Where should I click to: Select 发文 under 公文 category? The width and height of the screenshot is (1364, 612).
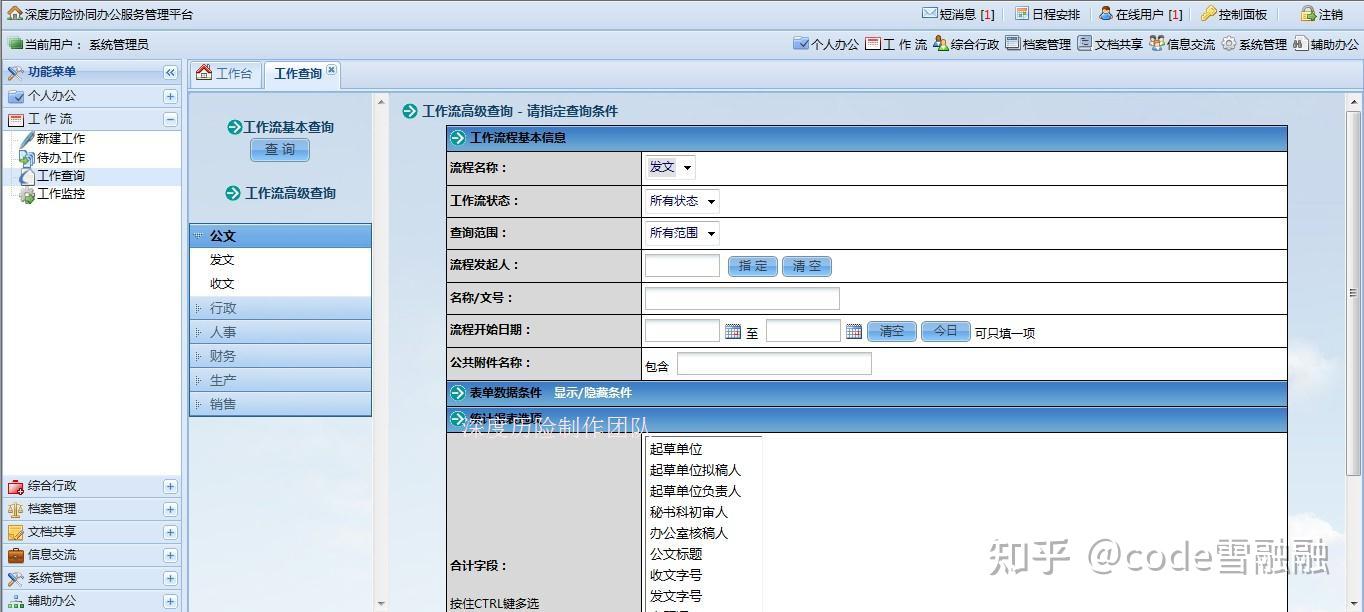(222, 260)
